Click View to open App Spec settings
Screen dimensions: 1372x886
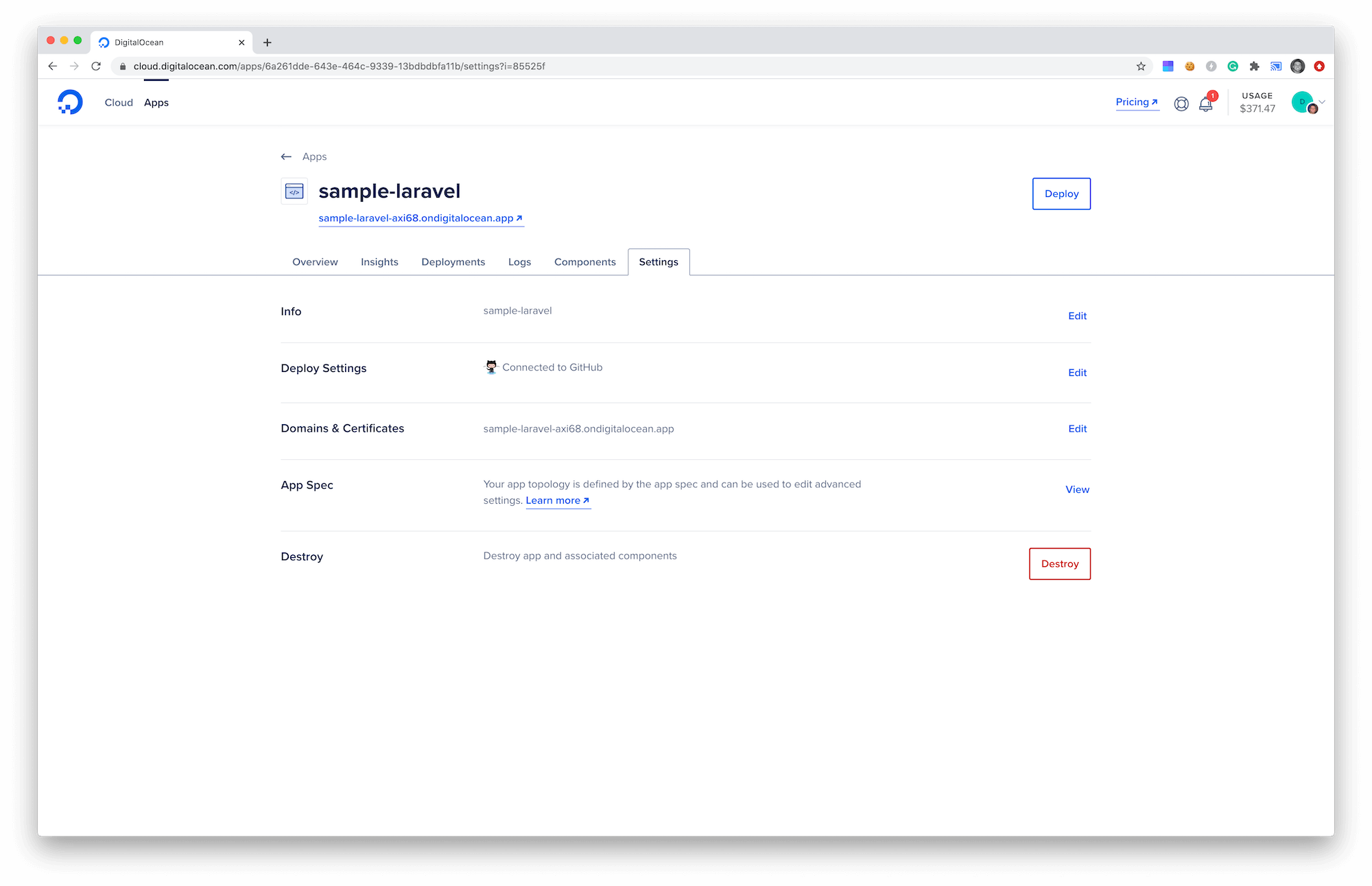click(x=1076, y=489)
